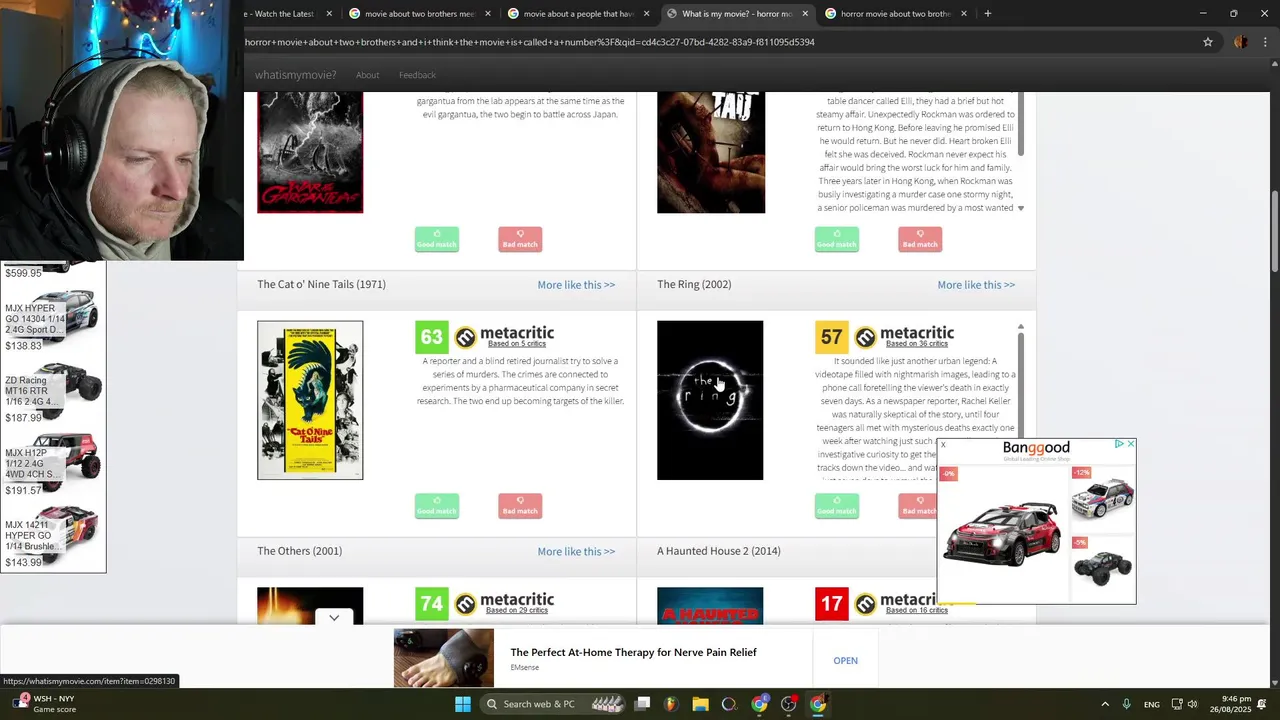Open the War of the Gargantuas poster
Viewport: 1280px width, 720px height.
(310, 152)
